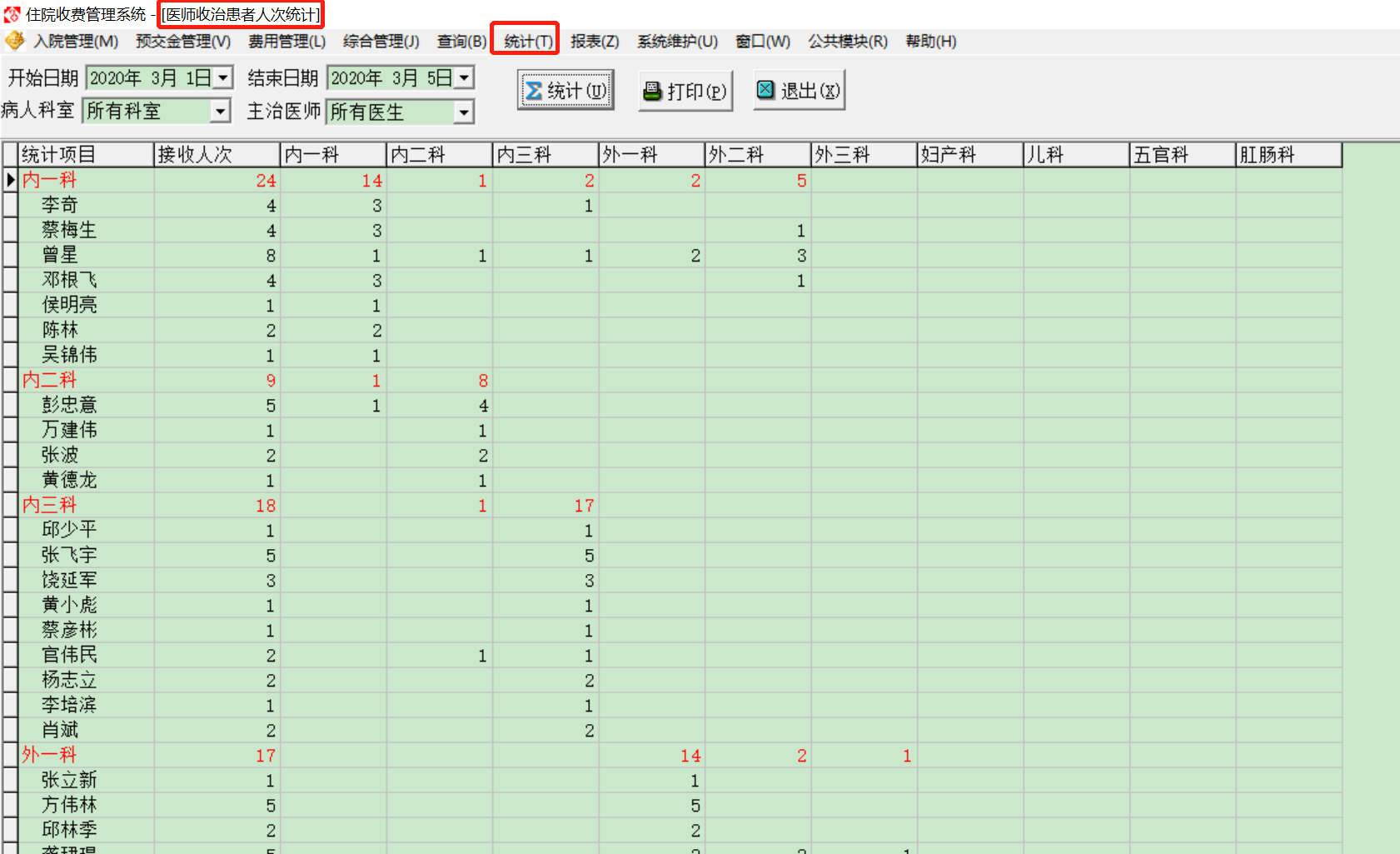
Task: Select doctor 李奇 in the table
Action: (x=60, y=205)
